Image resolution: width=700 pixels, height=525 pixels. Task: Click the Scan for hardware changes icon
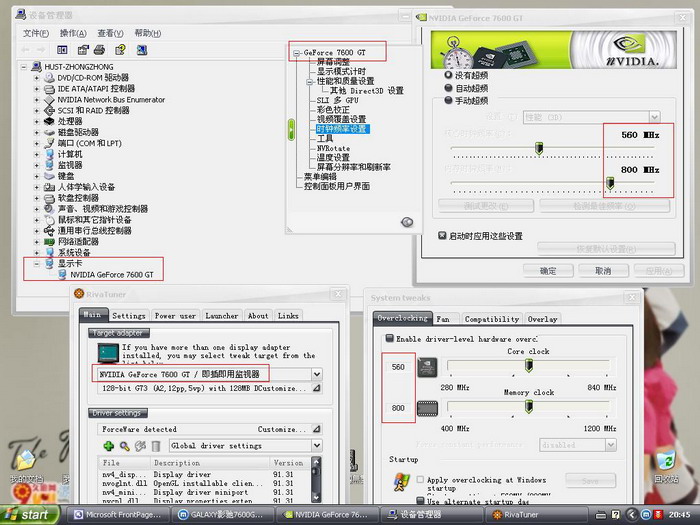pos(142,50)
